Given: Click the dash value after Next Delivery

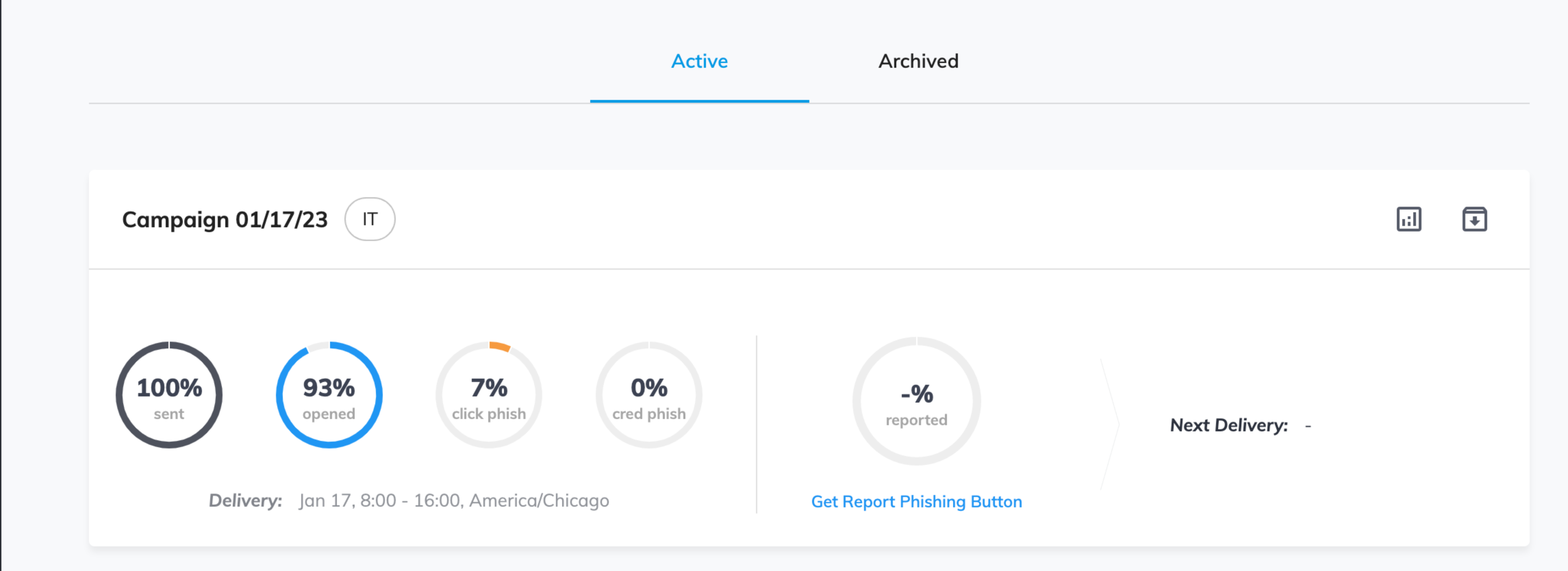Looking at the screenshot, I should (x=1308, y=426).
